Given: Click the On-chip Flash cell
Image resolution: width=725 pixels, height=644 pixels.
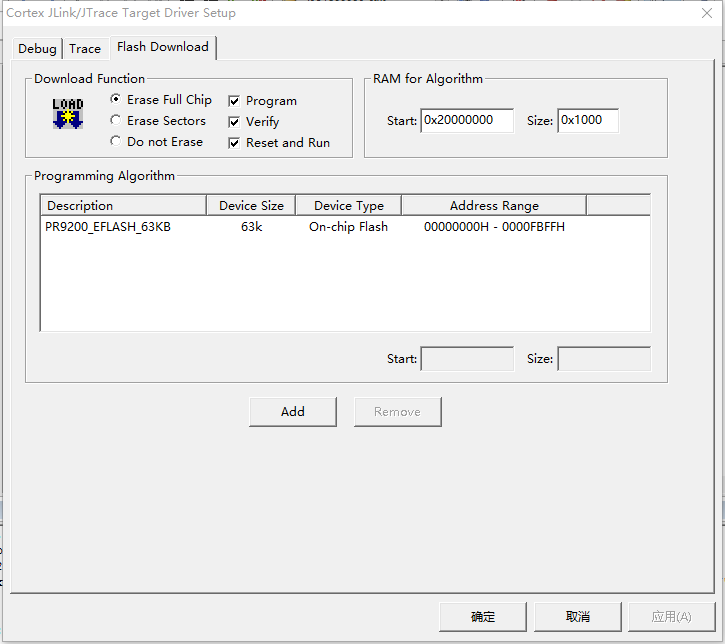Looking at the screenshot, I should 348,227.
